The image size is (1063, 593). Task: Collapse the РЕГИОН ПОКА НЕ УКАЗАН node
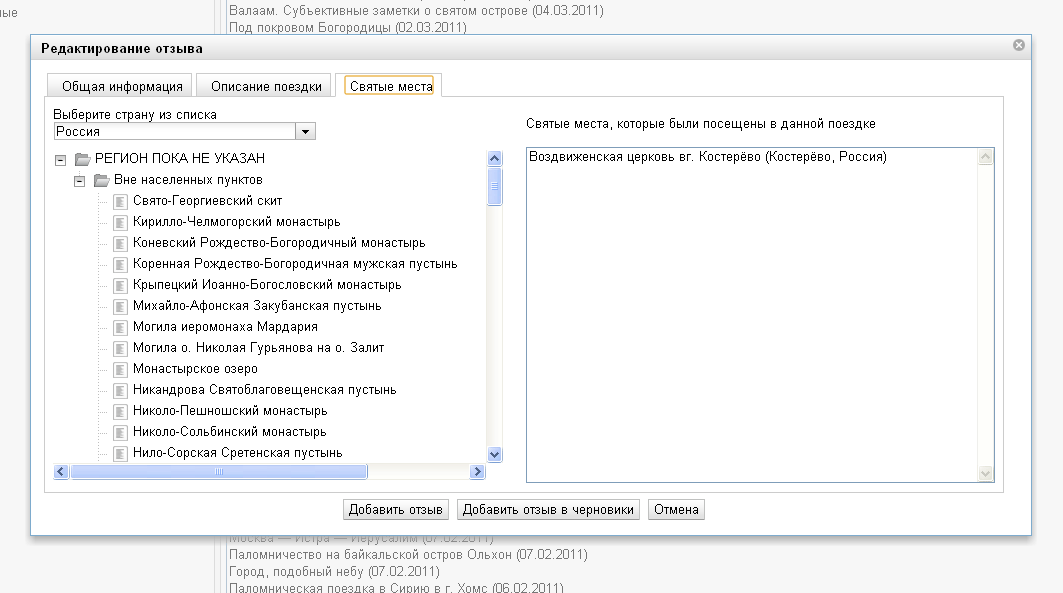[61, 159]
